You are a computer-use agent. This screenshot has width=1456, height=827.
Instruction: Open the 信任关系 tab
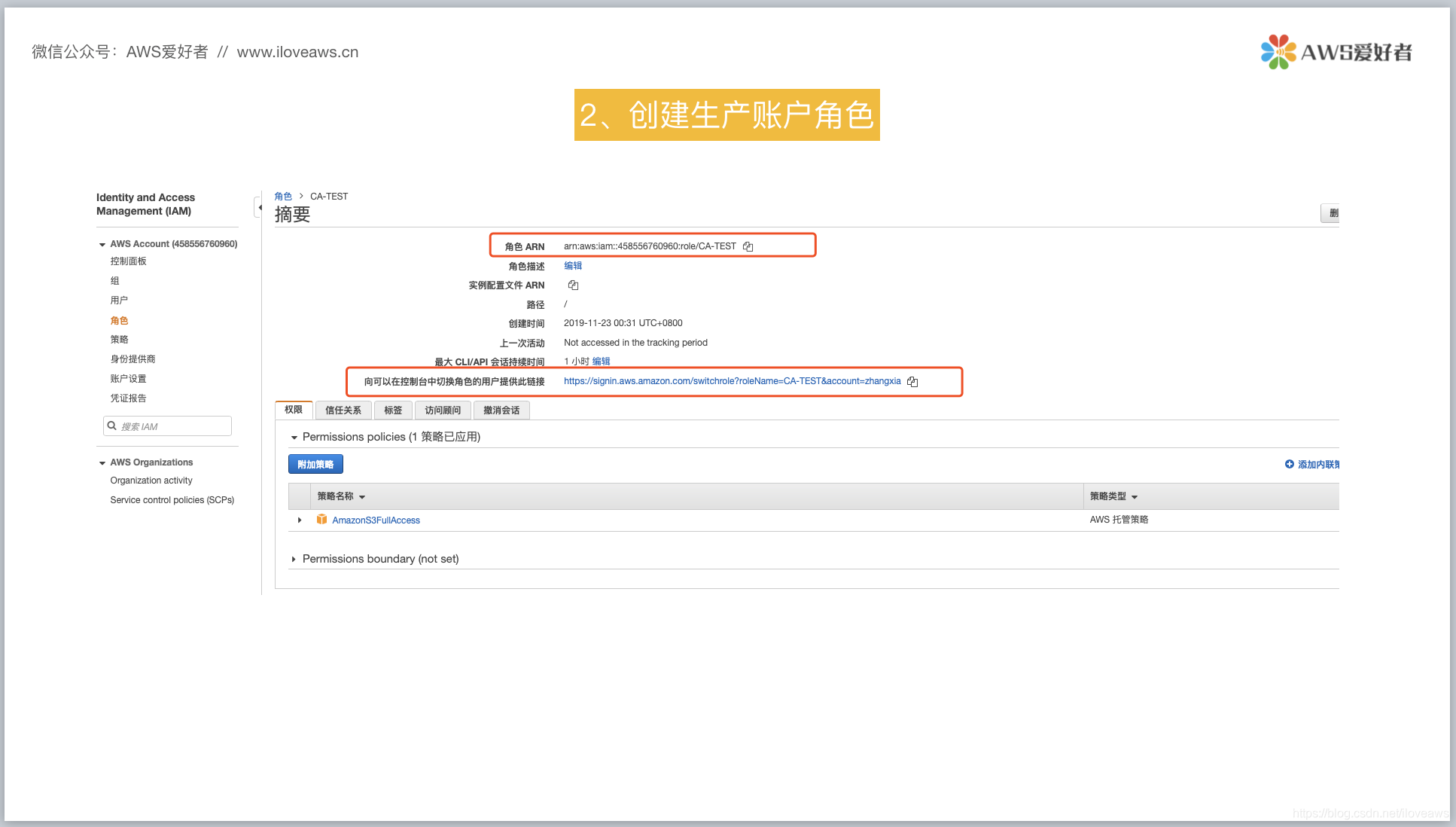coord(343,410)
